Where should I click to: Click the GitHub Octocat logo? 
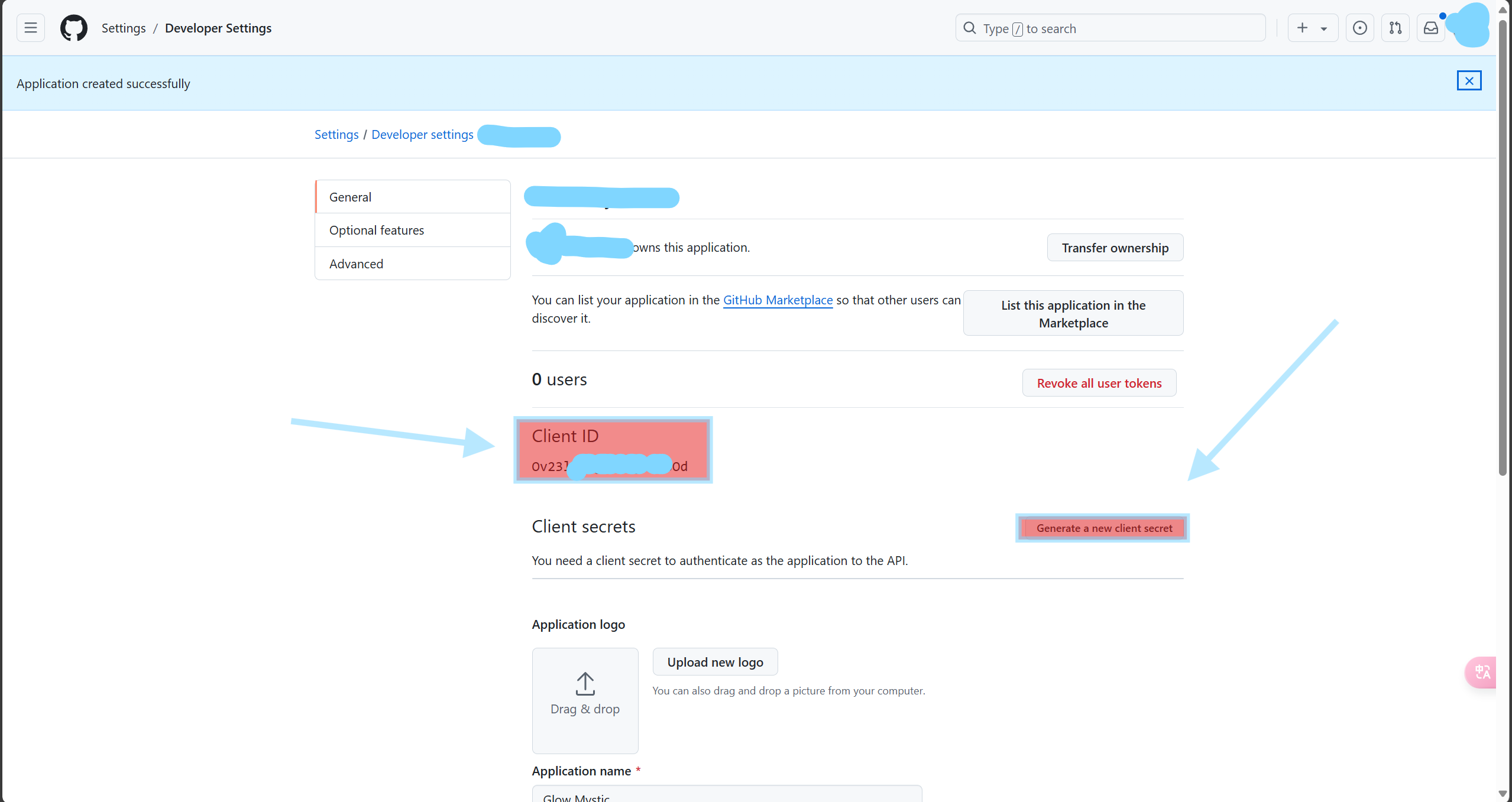[x=74, y=28]
